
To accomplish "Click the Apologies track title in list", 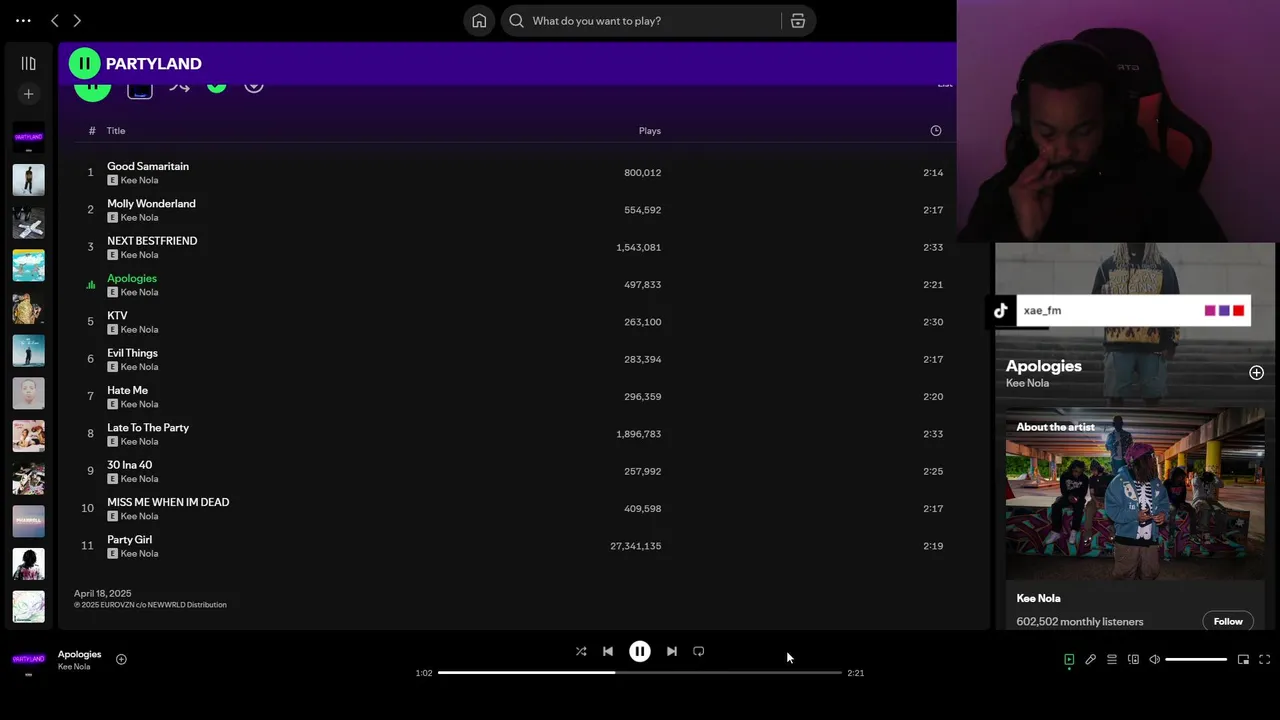I will [132, 278].
